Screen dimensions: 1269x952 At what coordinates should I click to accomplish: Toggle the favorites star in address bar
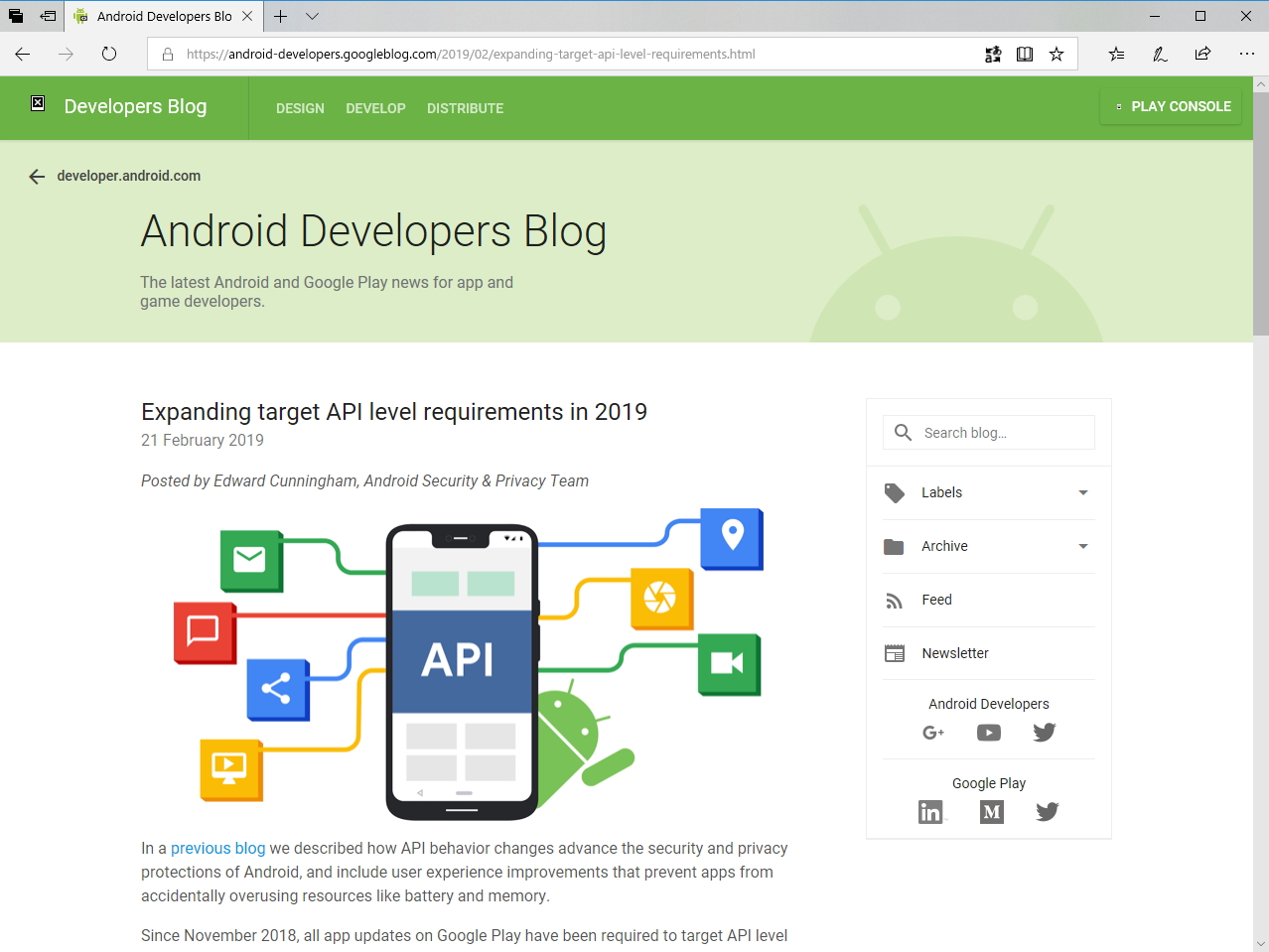1057,54
